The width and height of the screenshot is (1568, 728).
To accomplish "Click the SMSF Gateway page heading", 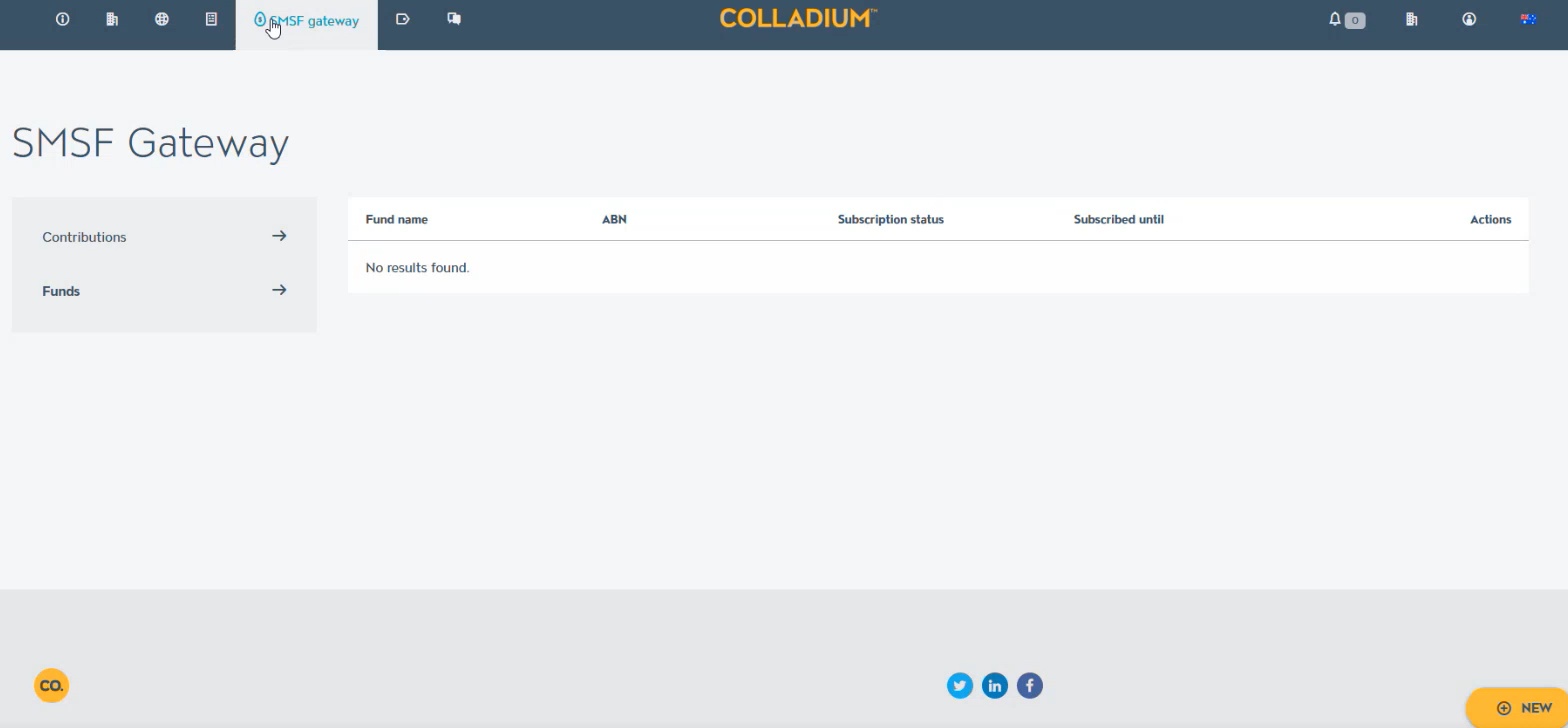I will click(151, 143).
